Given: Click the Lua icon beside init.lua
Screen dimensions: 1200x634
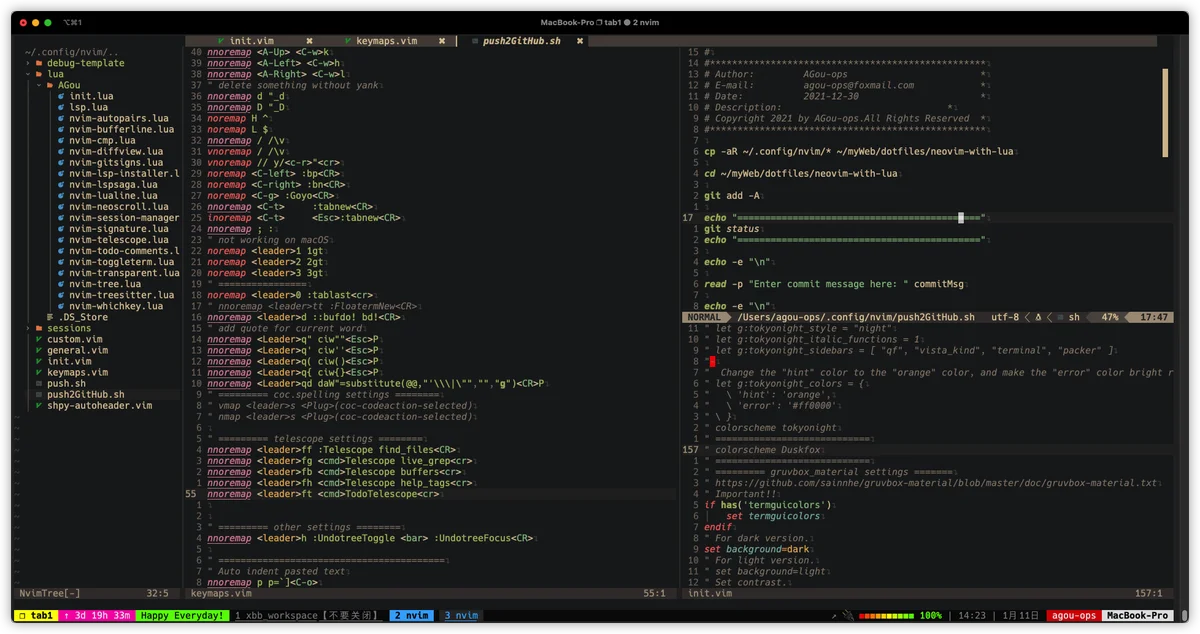Looking at the screenshot, I should [61, 96].
